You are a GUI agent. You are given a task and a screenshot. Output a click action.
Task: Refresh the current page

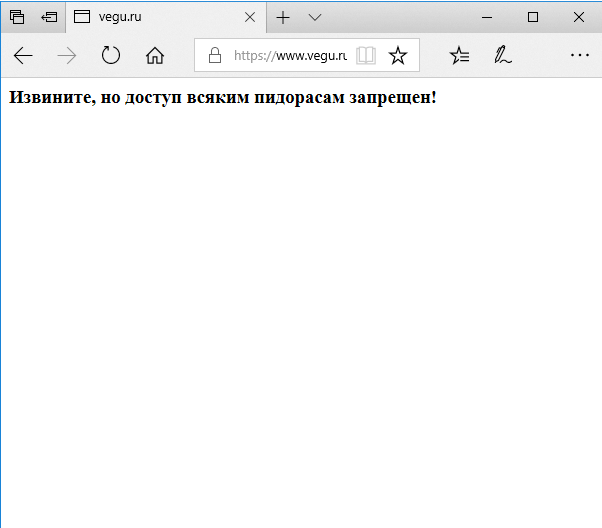click(x=111, y=56)
